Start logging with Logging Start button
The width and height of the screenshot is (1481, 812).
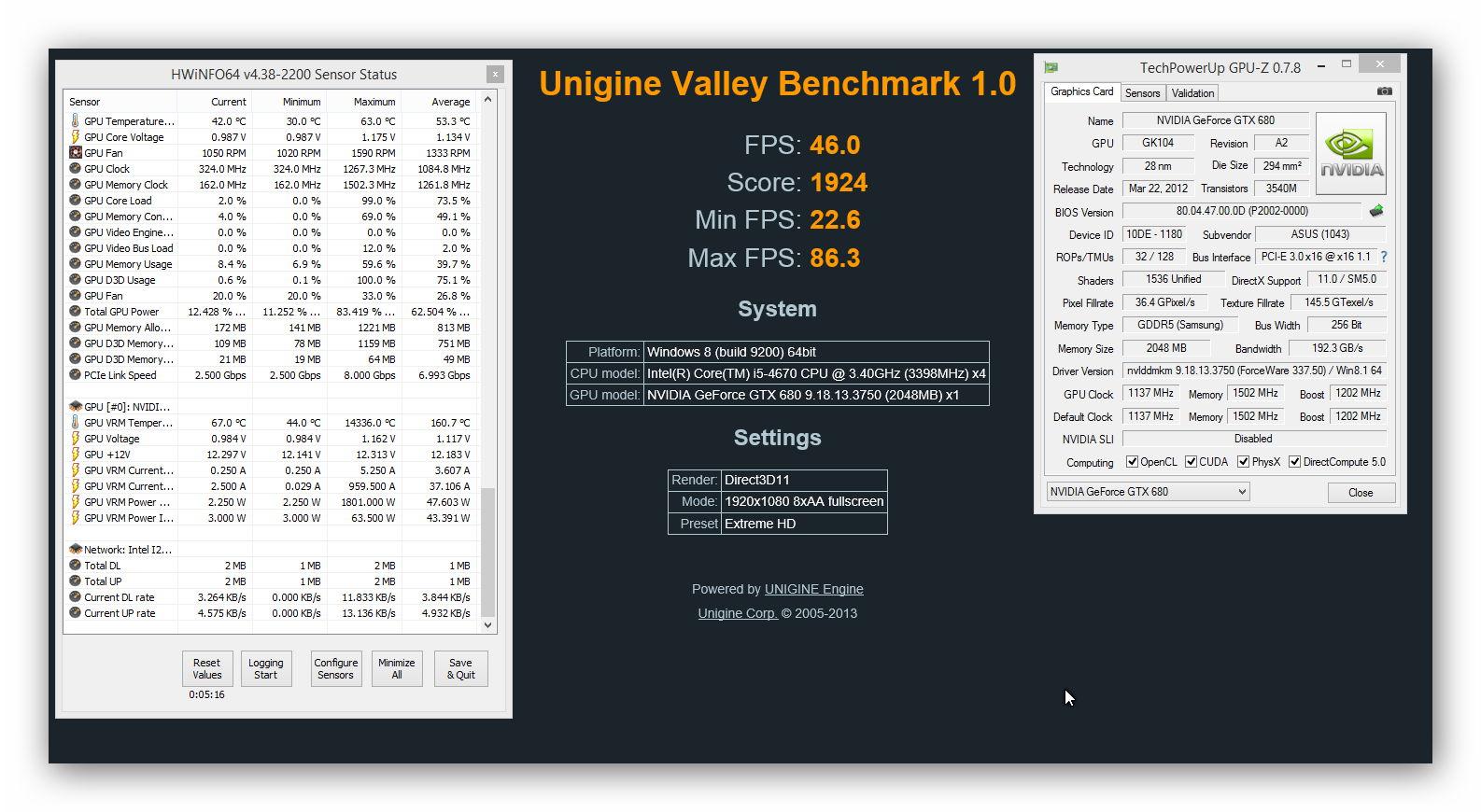tap(266, 669)
